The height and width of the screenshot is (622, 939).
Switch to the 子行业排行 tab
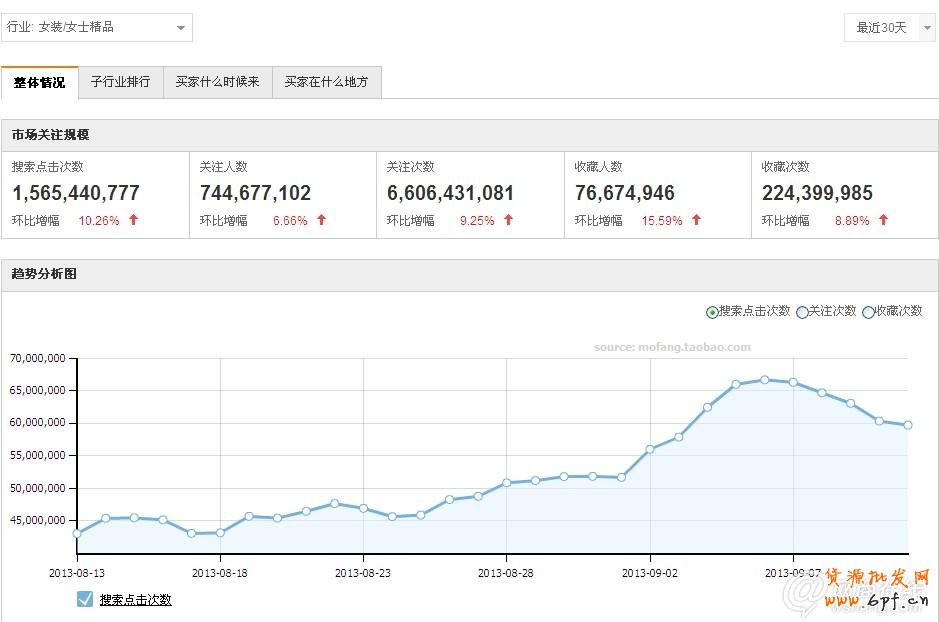click(120, 82)
